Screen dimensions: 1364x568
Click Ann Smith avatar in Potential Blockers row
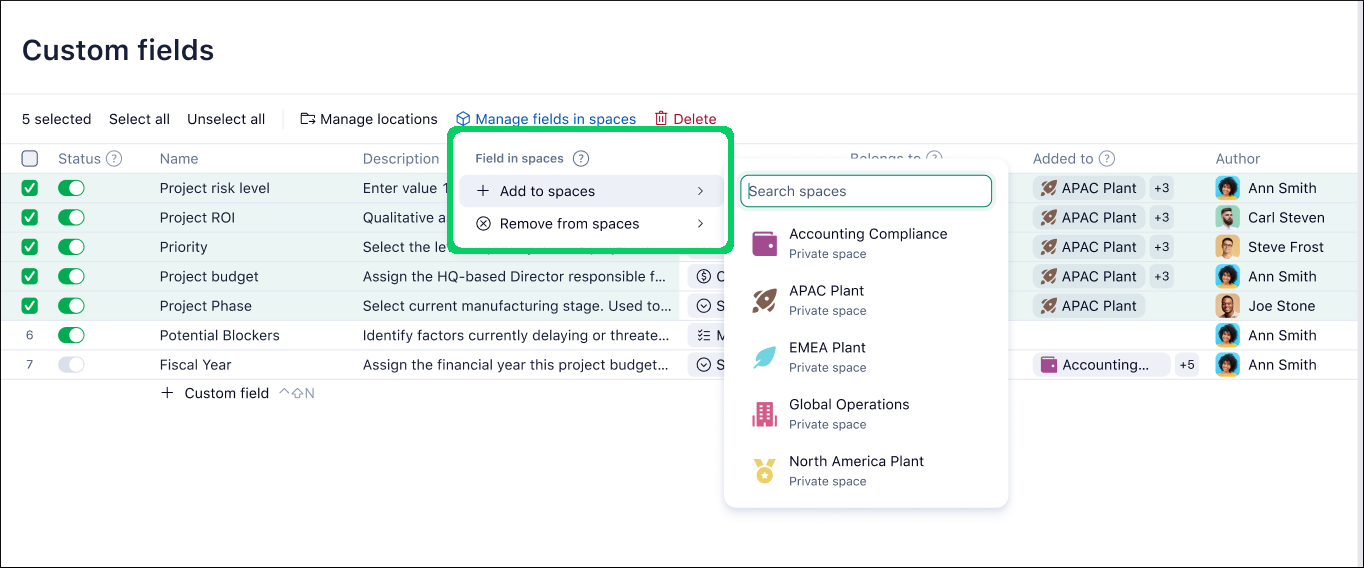(x=1228, y=335)
